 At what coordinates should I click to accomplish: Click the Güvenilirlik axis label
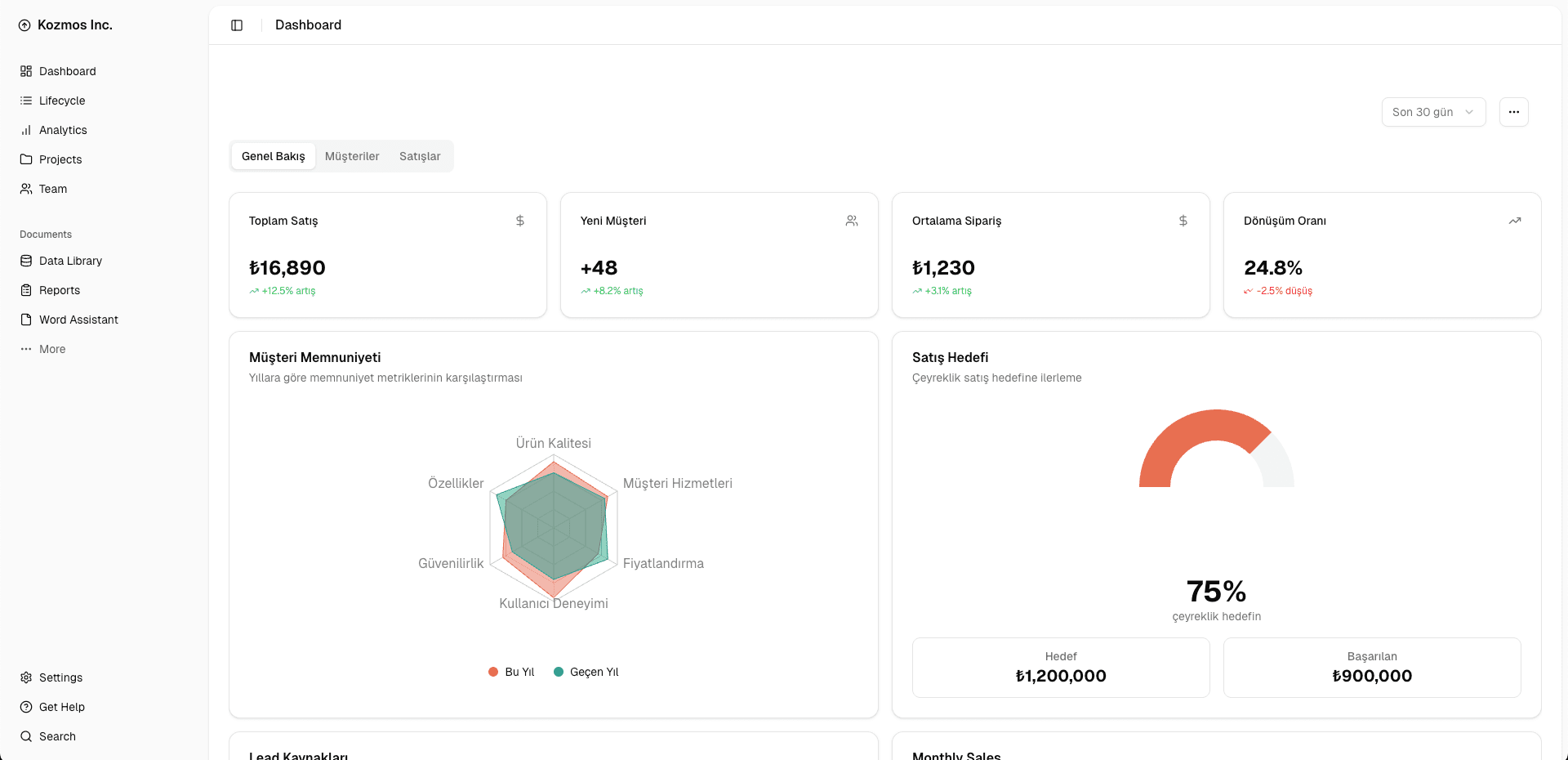(451, 563)
